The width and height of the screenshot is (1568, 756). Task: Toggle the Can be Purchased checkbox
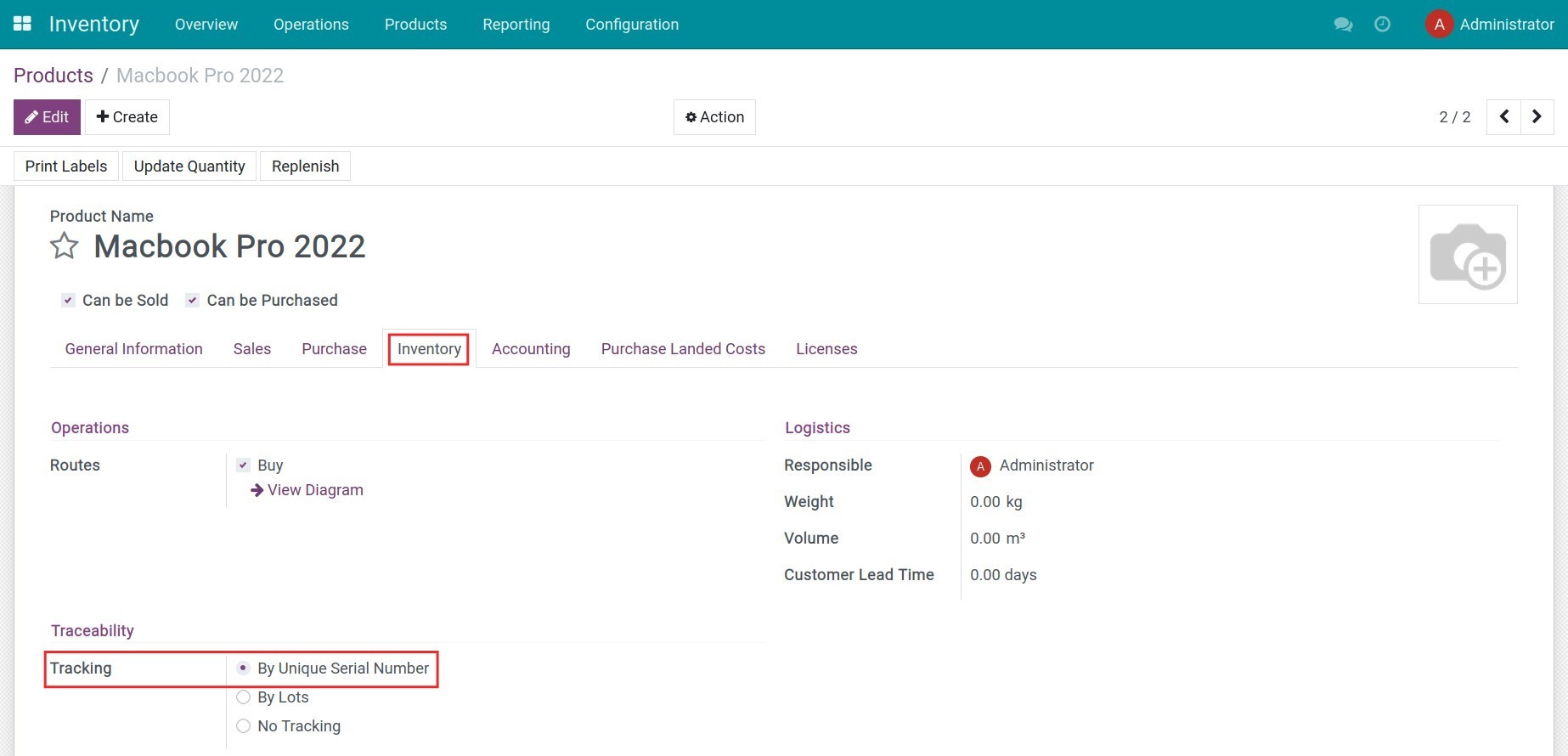pyautogui.click(x=193, y=301)
